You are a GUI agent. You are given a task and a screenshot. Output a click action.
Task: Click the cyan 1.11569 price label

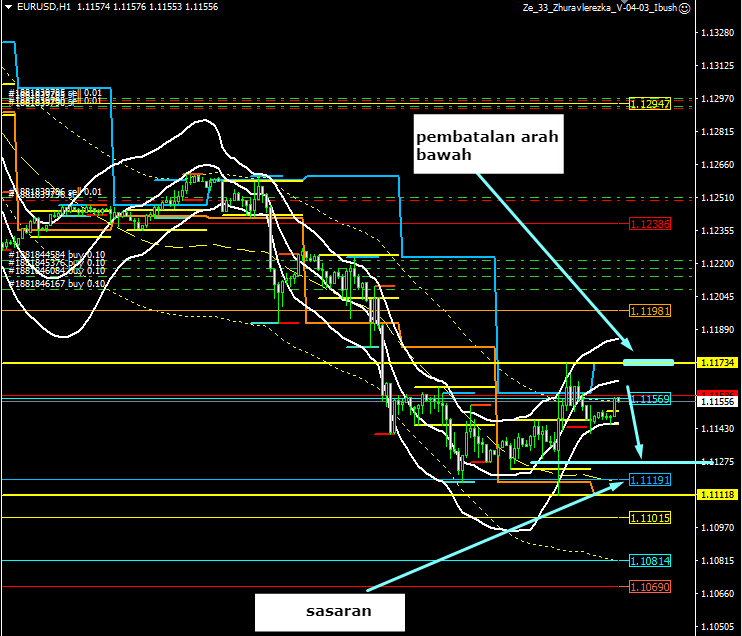650,399
